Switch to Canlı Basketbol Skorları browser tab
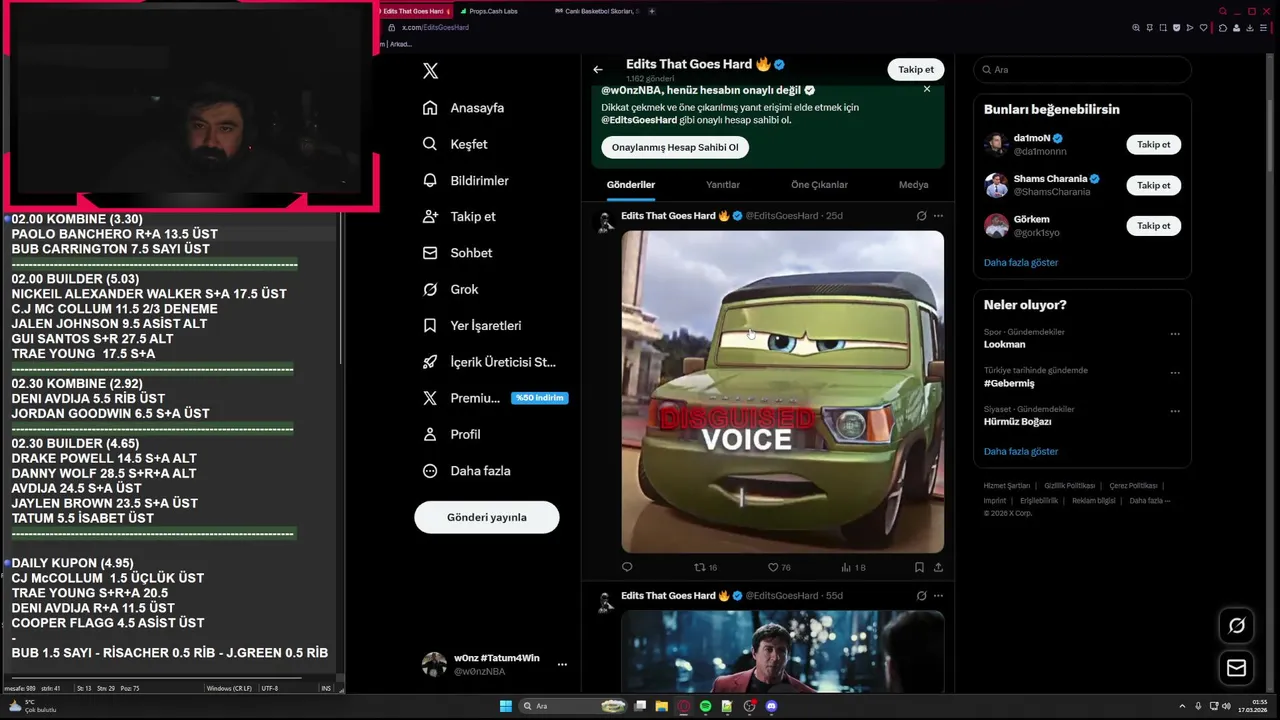1280x720 pixels. pos(595,11)
